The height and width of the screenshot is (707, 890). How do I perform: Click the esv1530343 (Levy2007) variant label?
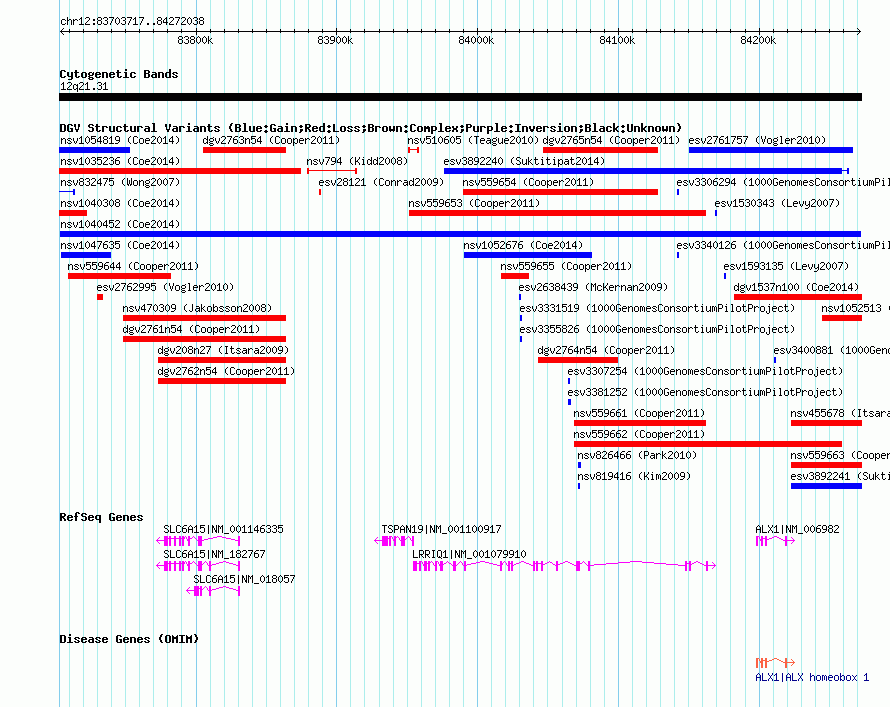point(776,203)
